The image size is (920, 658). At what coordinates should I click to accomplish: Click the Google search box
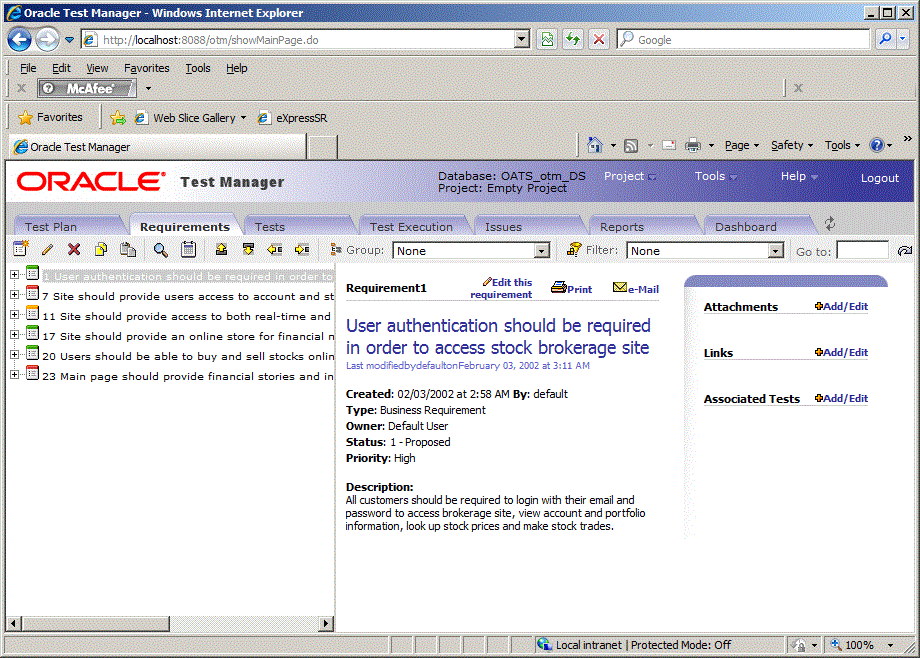pyautogui.click(x=743, y=39)
